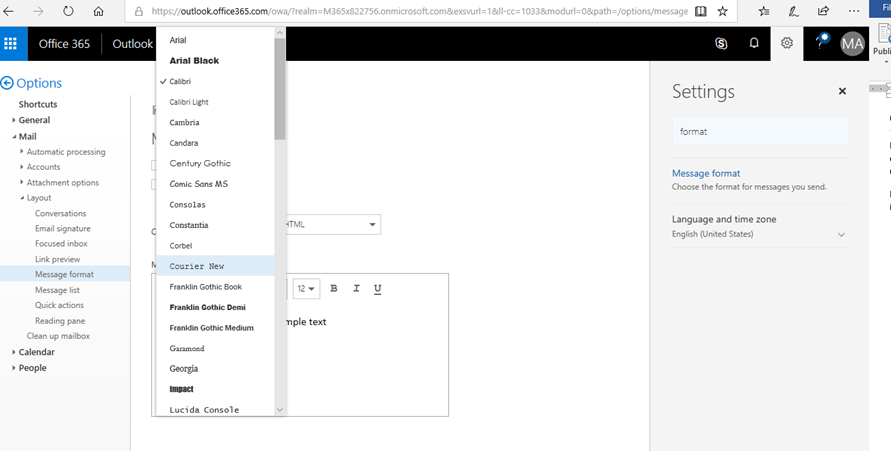The image size is (891, 451).
Task: Go back using browser back arrow
Action: click(x=9, y=11)
